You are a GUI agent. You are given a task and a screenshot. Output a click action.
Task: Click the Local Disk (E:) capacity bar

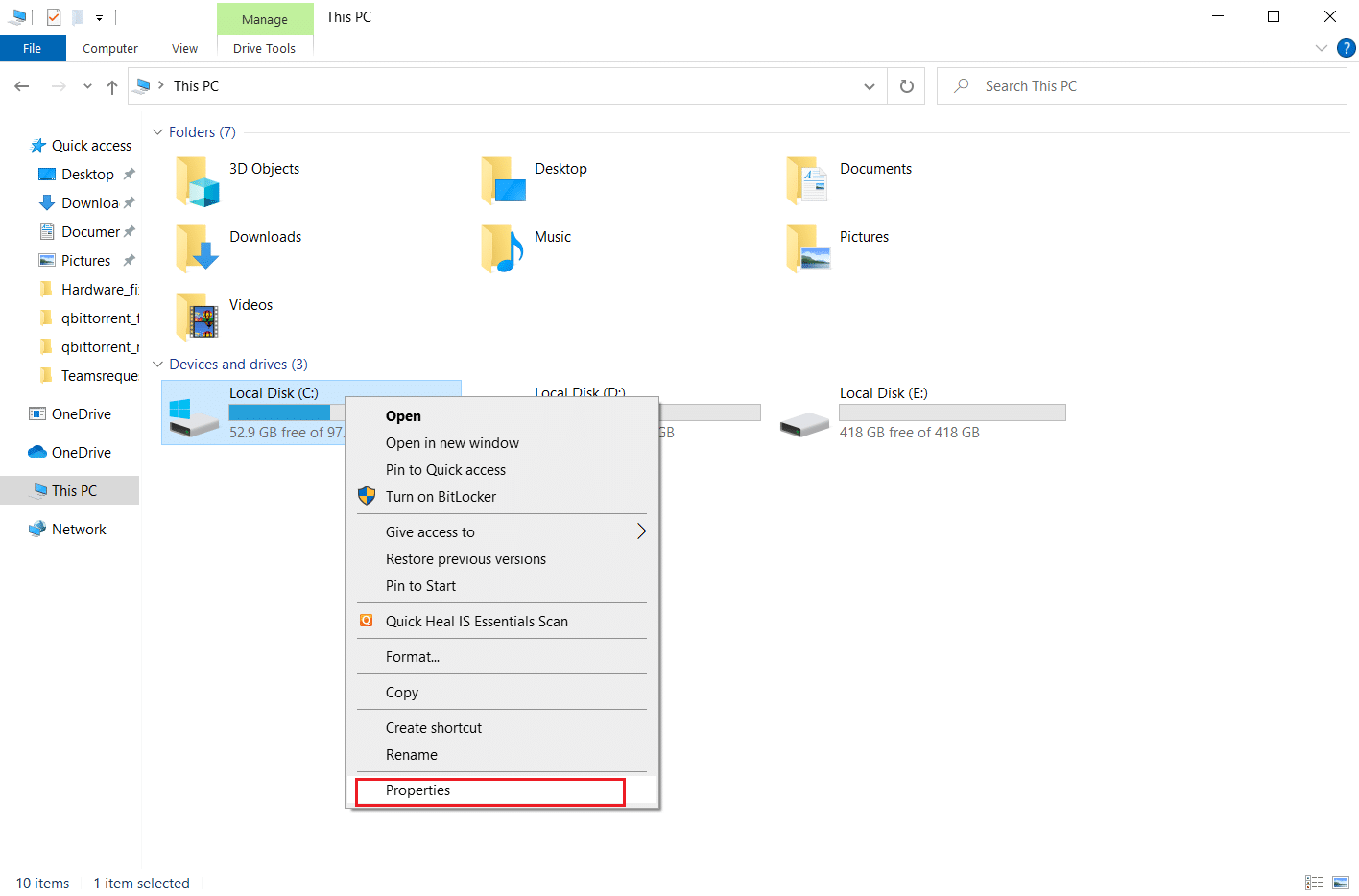[x=952, y=413]
